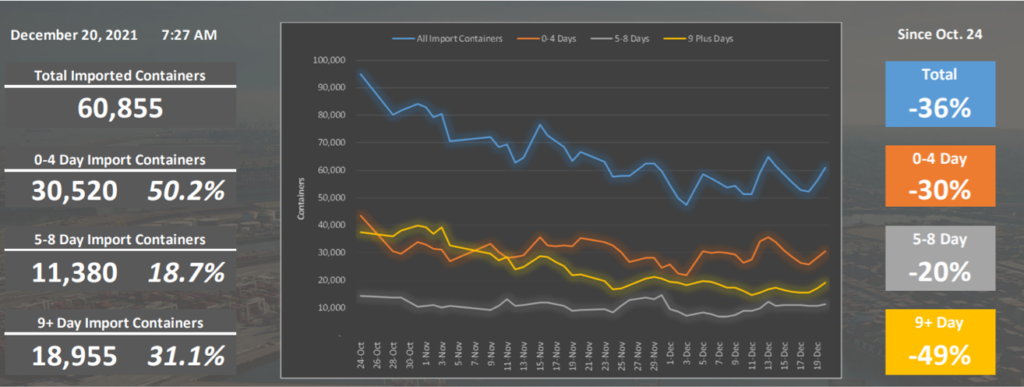Click the '40,000' y-axis label
1024x387 pixels.
332,225
